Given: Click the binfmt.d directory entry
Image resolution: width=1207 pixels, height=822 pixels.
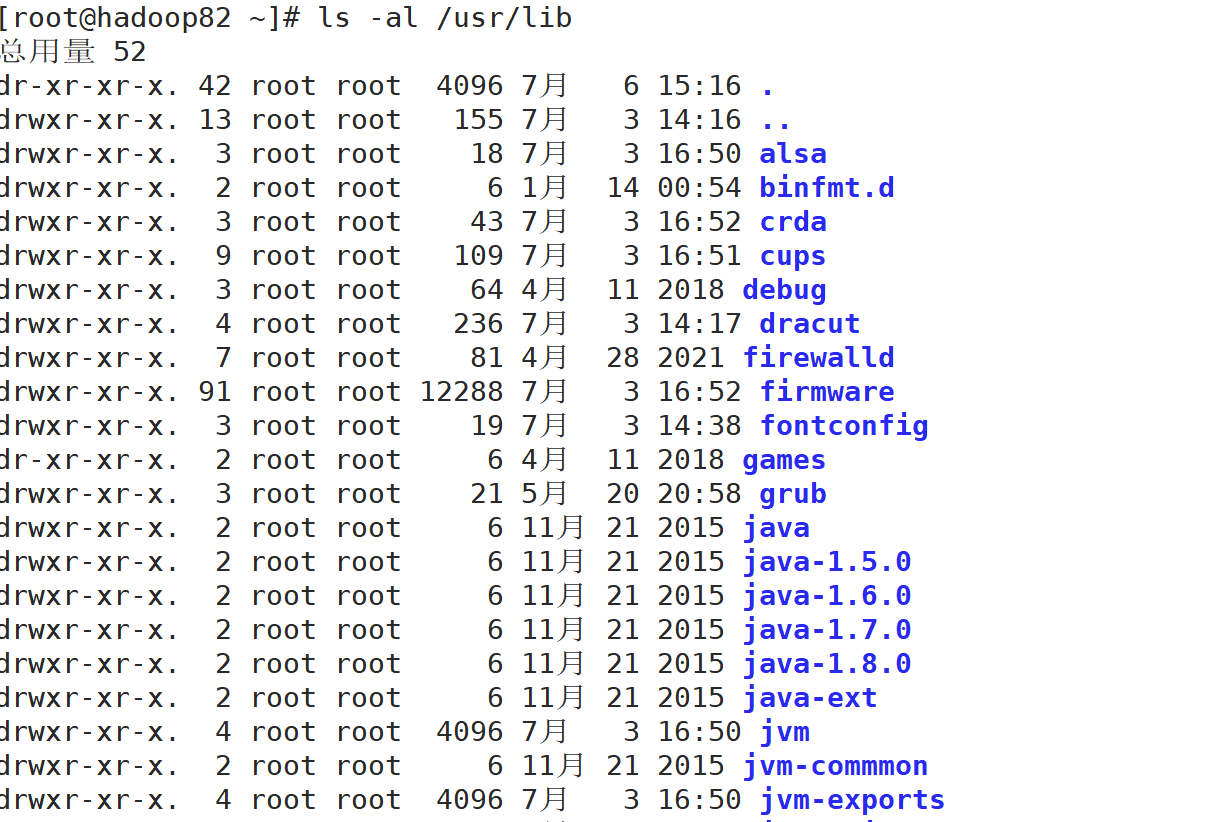Looking at the screenshot, I should (826, 188).
